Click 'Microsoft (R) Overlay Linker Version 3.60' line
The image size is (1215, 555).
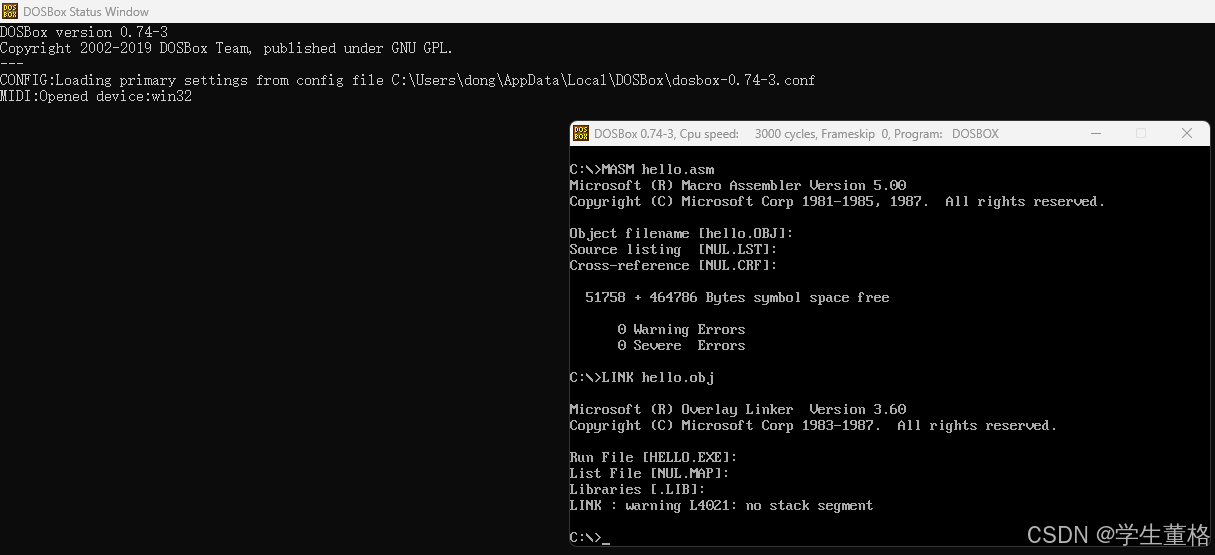(738, 410)
